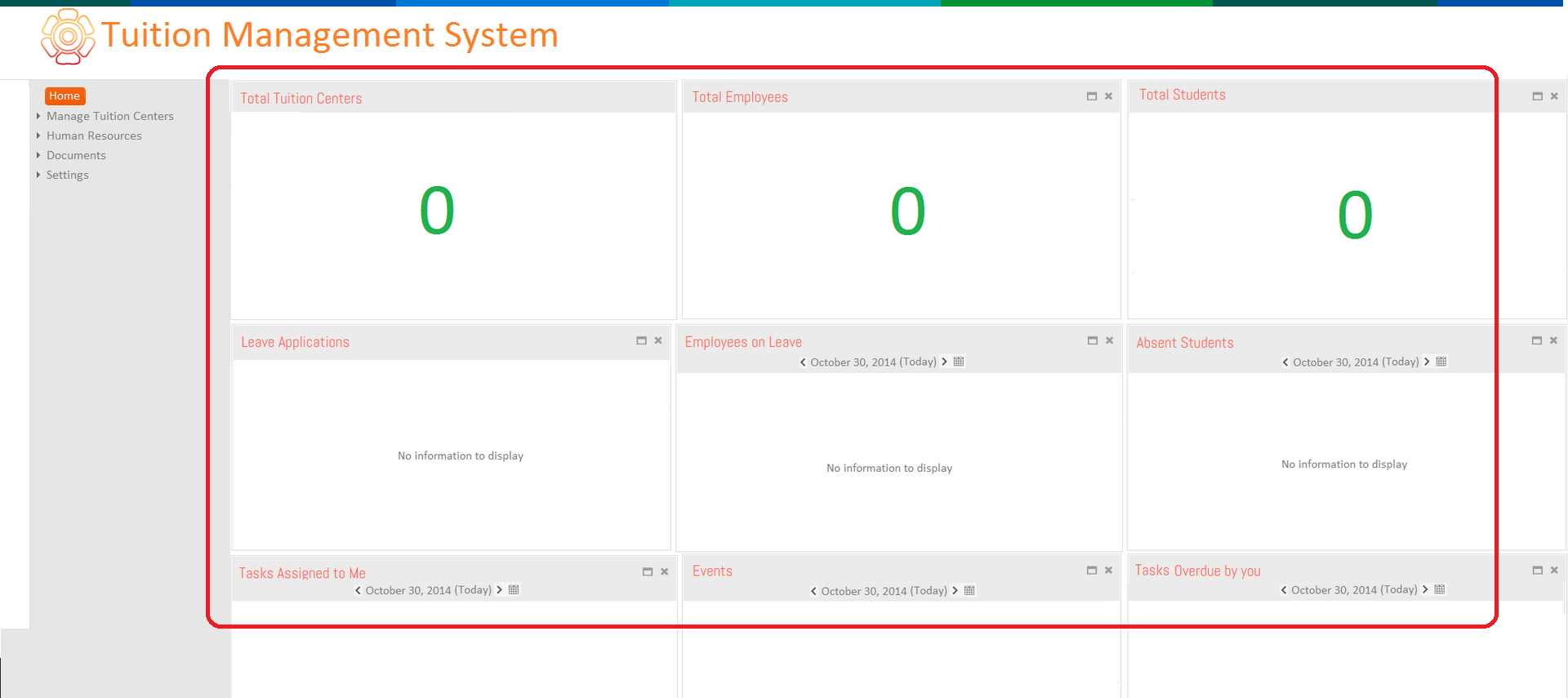The width and height of the screenshot is (1568, 698).
Task: Click the Tuition Management System logo
Action: 68,36
